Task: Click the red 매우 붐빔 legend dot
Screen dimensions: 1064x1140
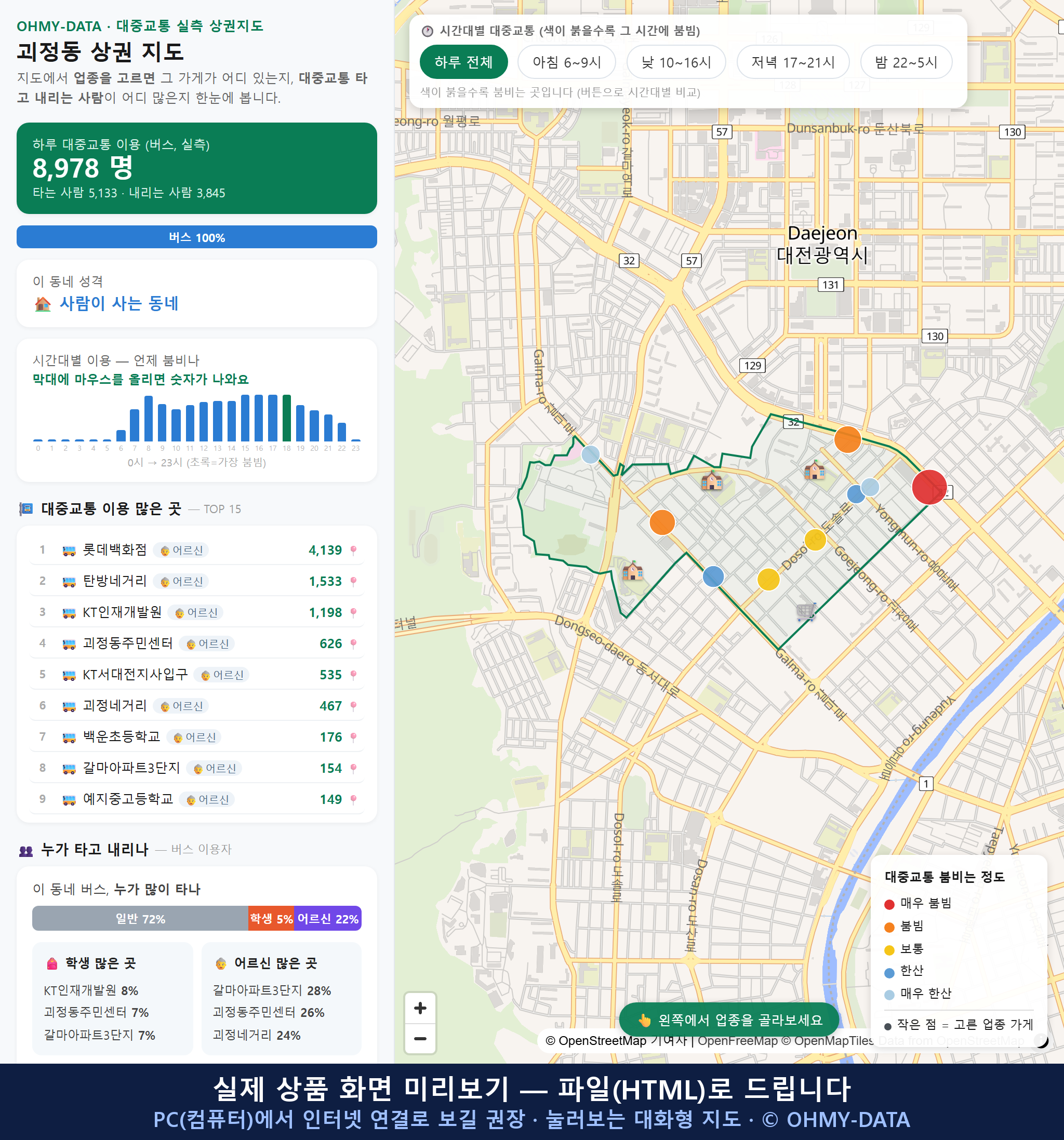Action: click(x=889, y=904)
